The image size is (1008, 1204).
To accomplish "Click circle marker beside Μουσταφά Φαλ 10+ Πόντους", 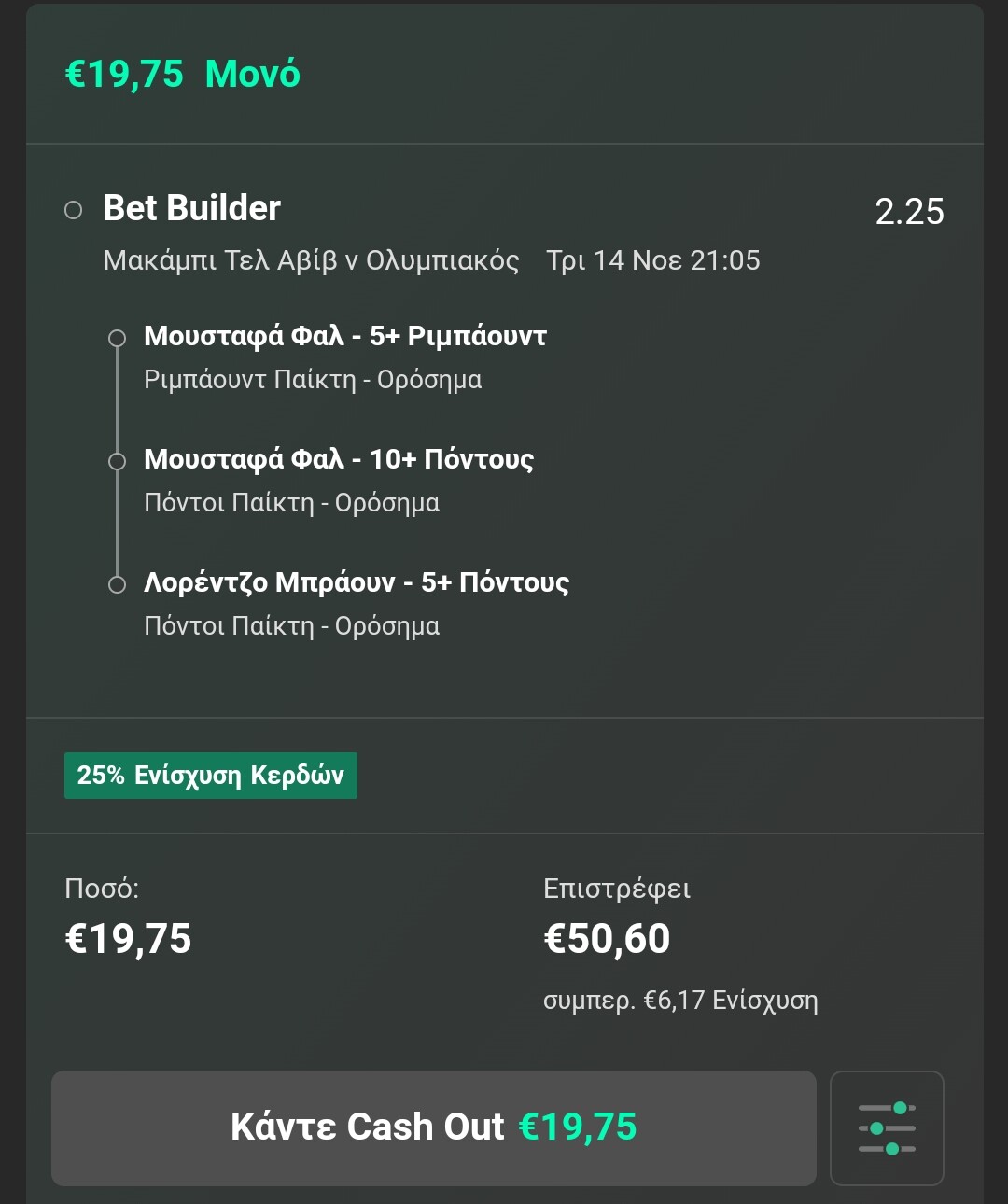I will 117,461.
